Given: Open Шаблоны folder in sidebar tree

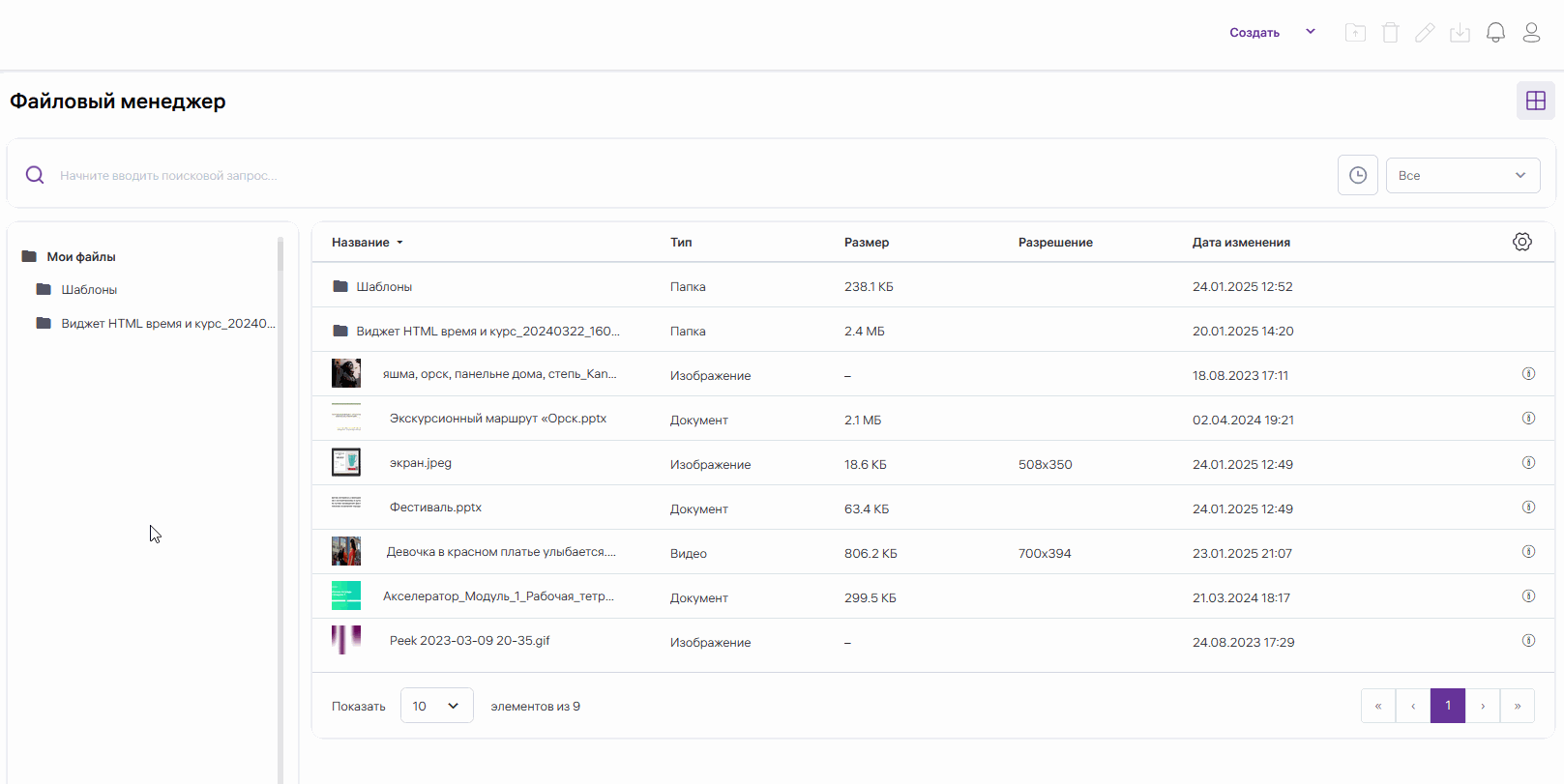Looking at the screenshot, I should (89, 290).
